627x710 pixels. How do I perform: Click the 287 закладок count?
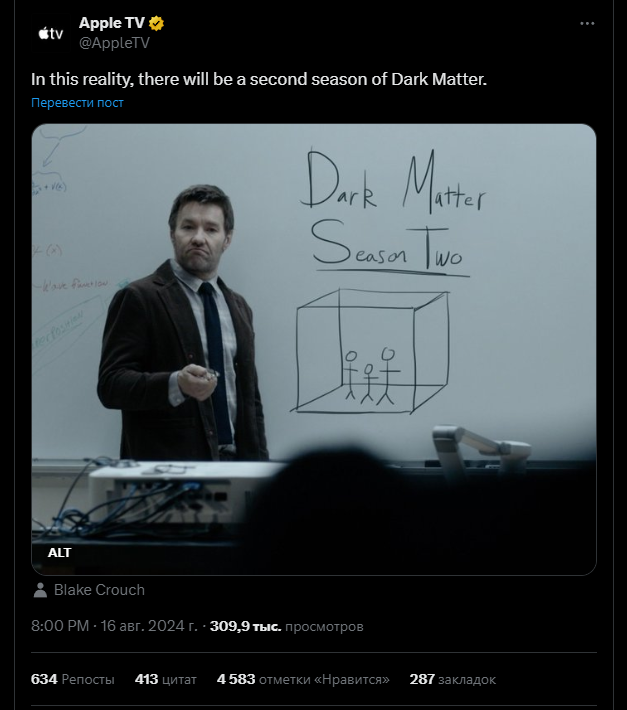click(x=453, y=679)
